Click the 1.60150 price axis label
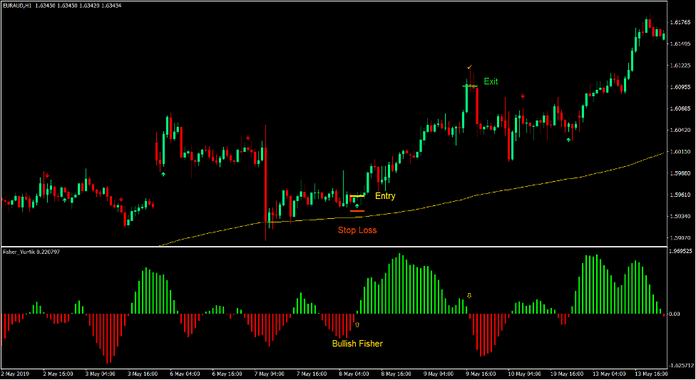The image size is (696, 380). click(680, 151)
